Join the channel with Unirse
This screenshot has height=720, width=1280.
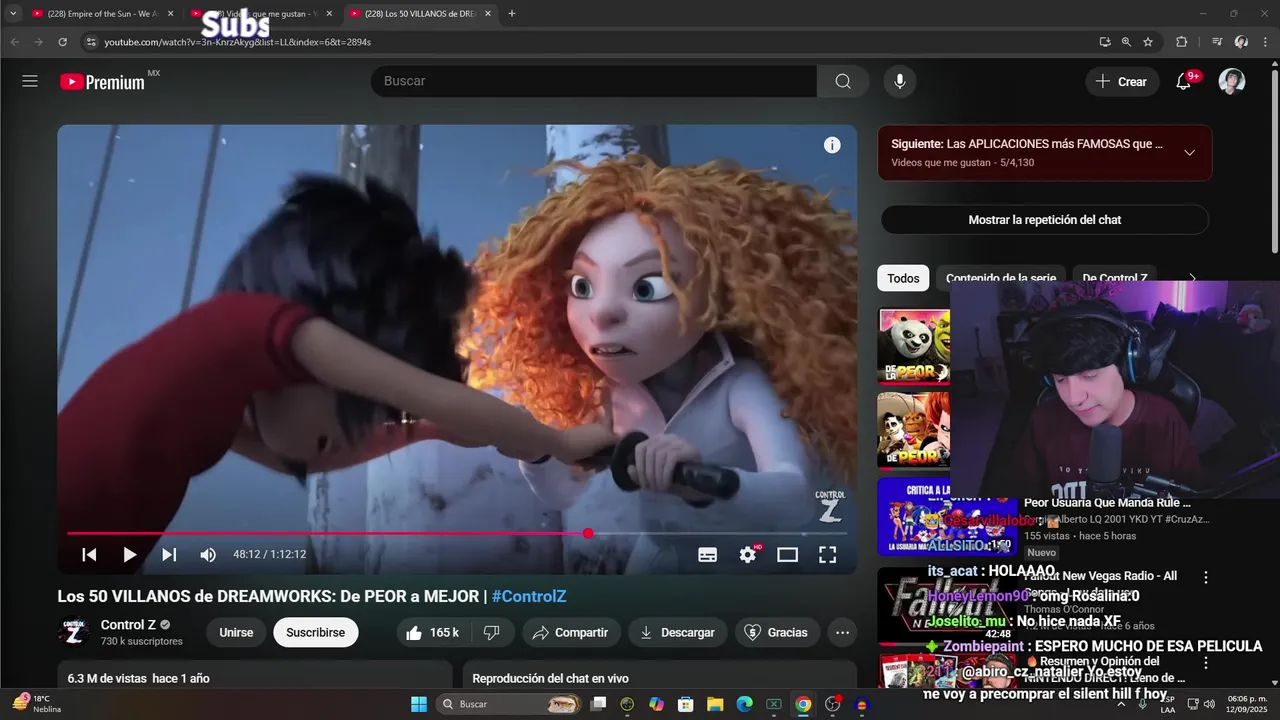(236, 632)
